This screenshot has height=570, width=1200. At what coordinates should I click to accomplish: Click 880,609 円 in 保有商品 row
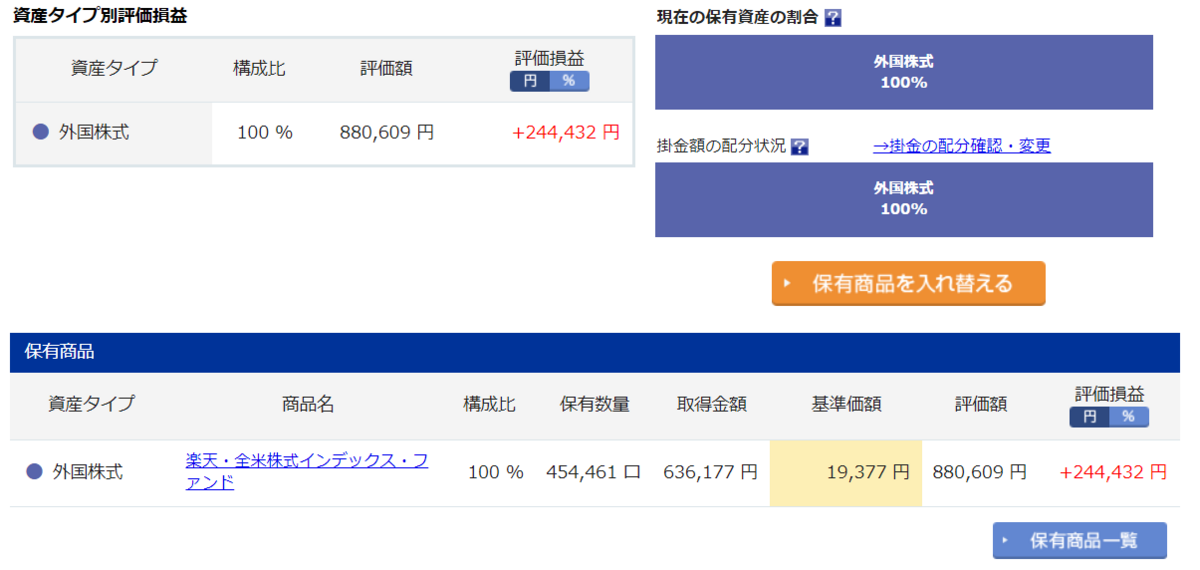(979, 472)
